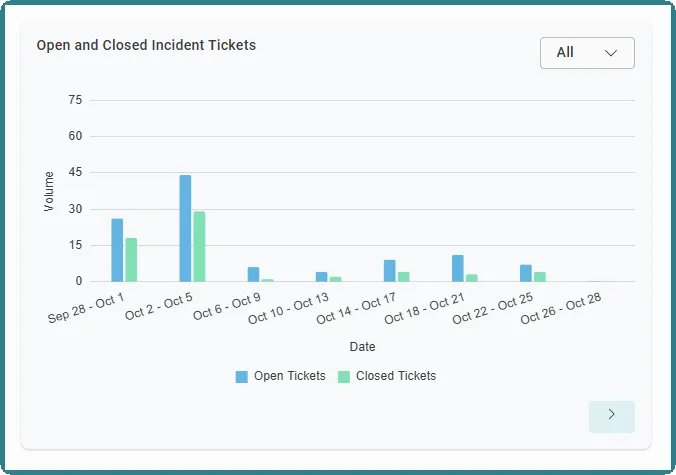
Task: Select the Open Tickets bar for Sep 28 - Oct 1
Action: pyautogui.click(x=117, y=250)
